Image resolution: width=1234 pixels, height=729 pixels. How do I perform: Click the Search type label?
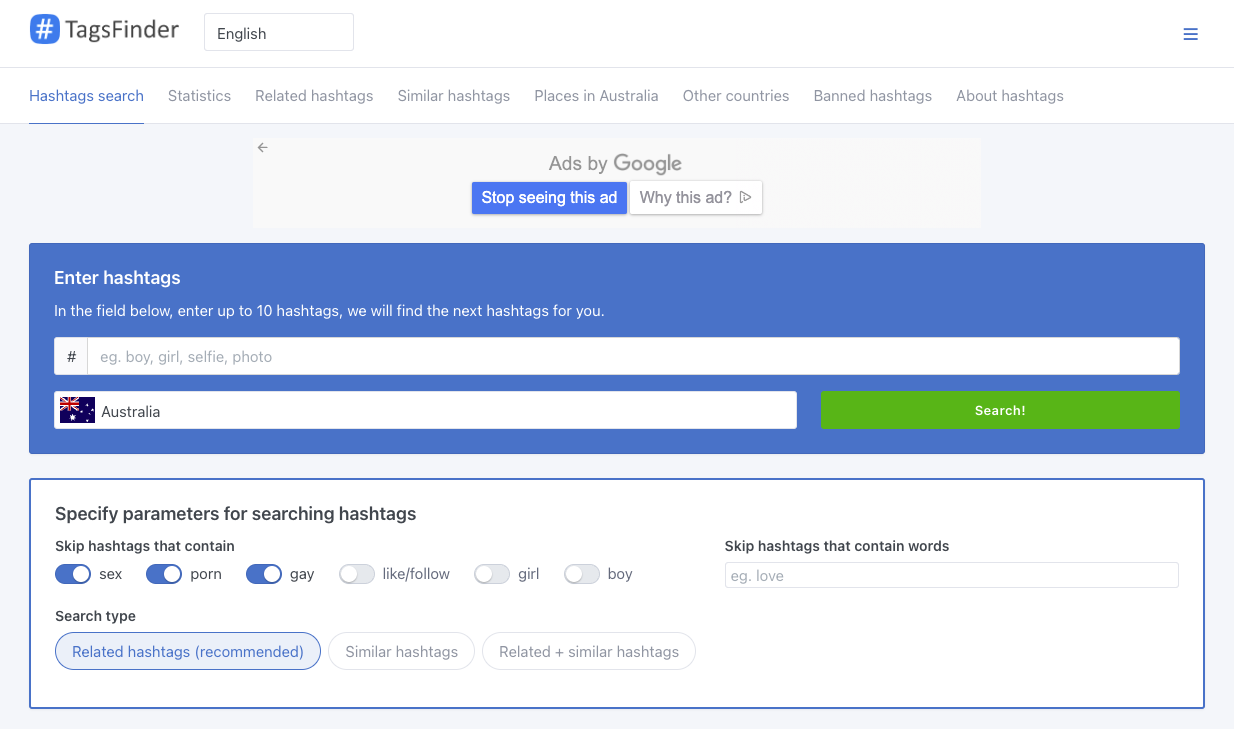(x=95, y=616)
